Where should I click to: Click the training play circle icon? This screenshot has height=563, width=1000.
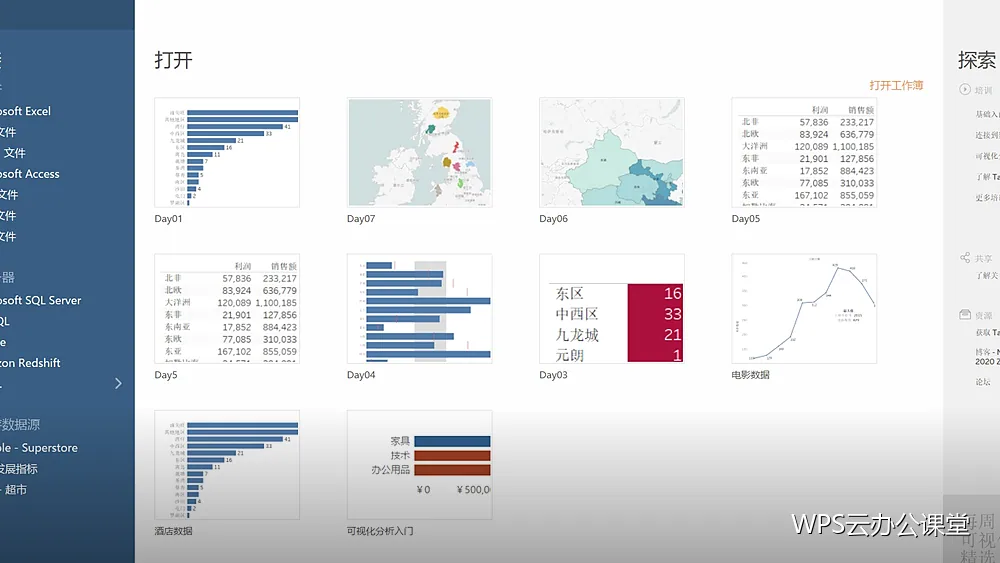coord(965,90)
